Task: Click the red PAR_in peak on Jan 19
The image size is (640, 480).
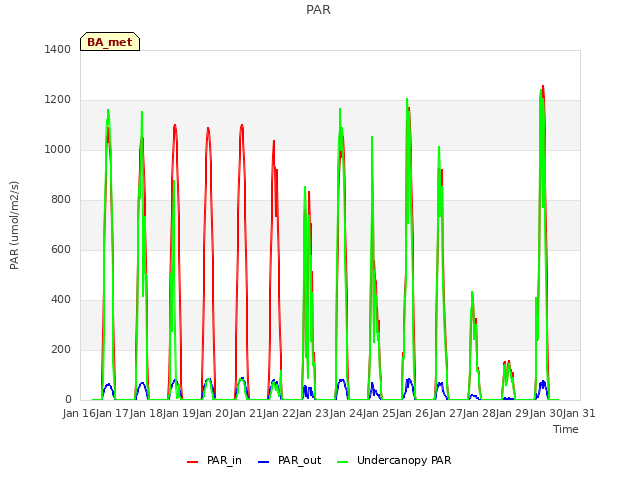Action: (208, 128)
